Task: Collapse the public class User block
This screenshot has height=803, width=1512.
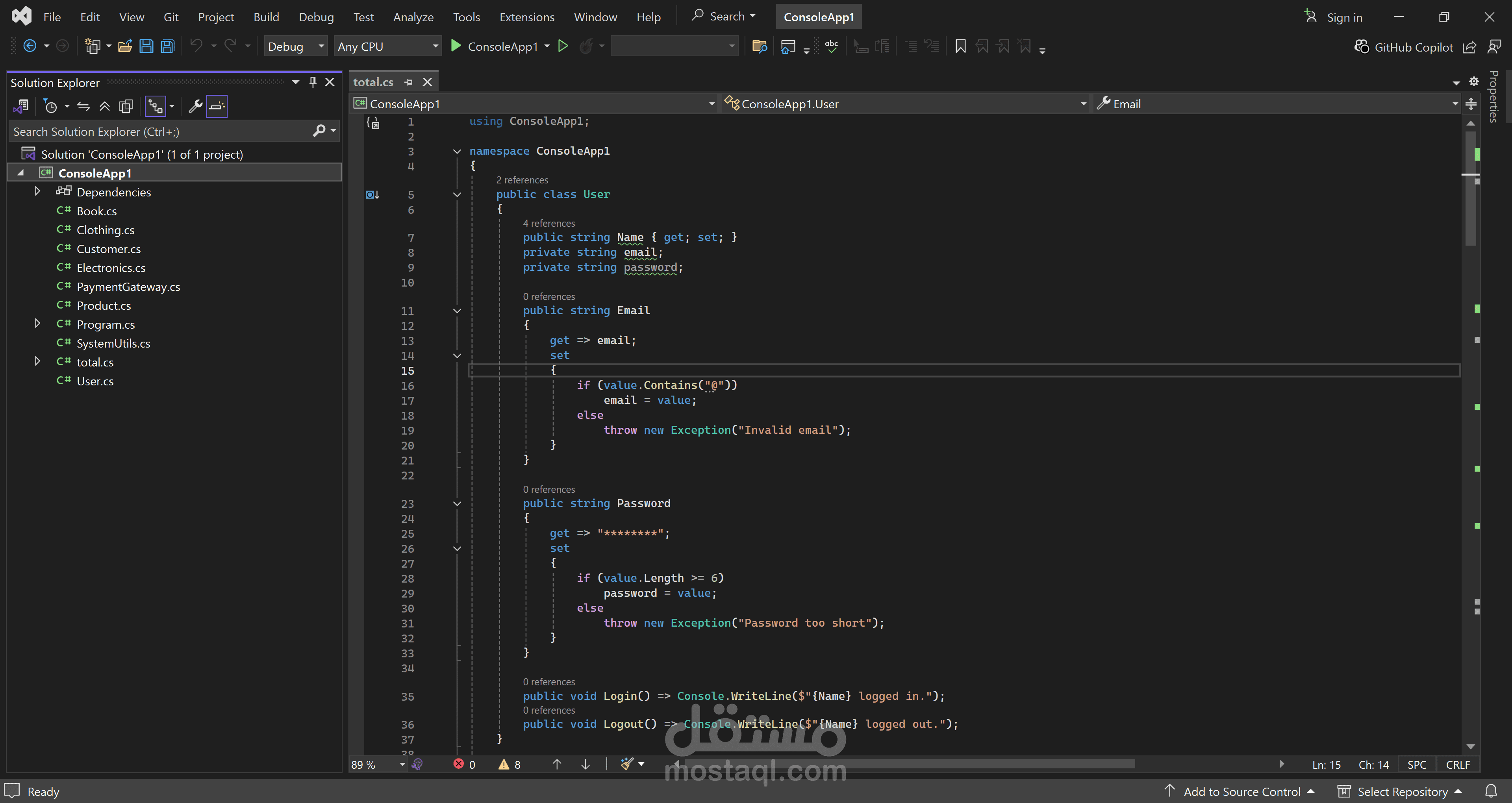Action: (457, 194)
